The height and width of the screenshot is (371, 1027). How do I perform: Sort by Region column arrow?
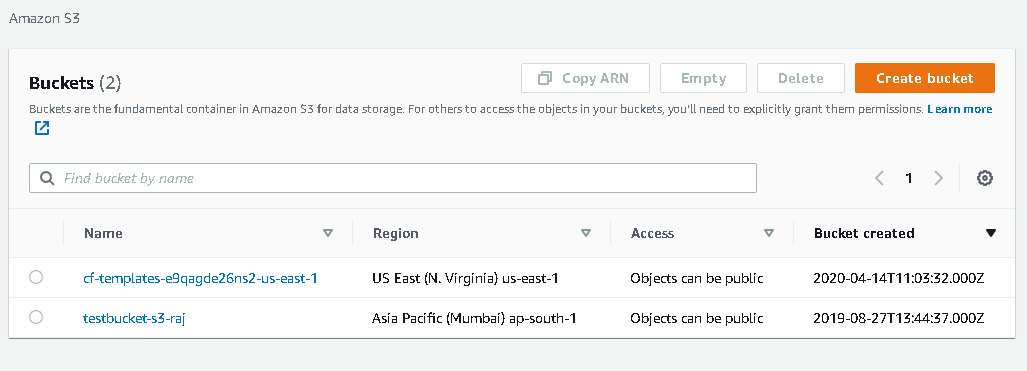(x=586, y=233)
